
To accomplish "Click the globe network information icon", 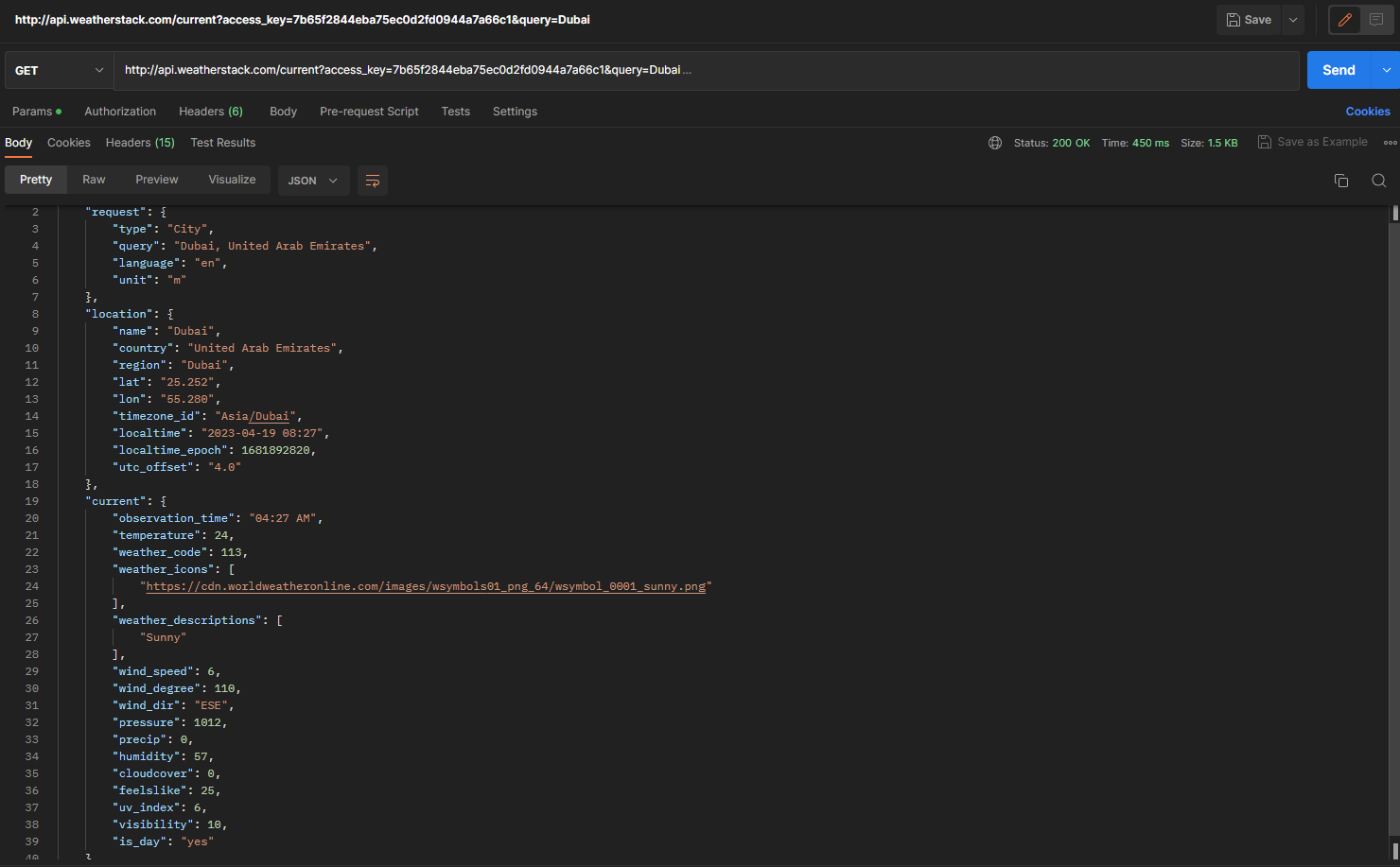I will point(994,143).
